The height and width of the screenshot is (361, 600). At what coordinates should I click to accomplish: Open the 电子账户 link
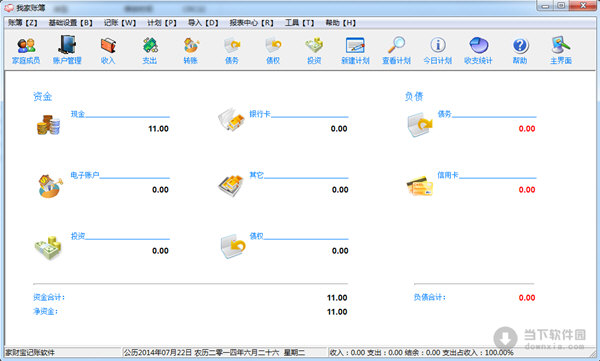click(x=85, y=175)
